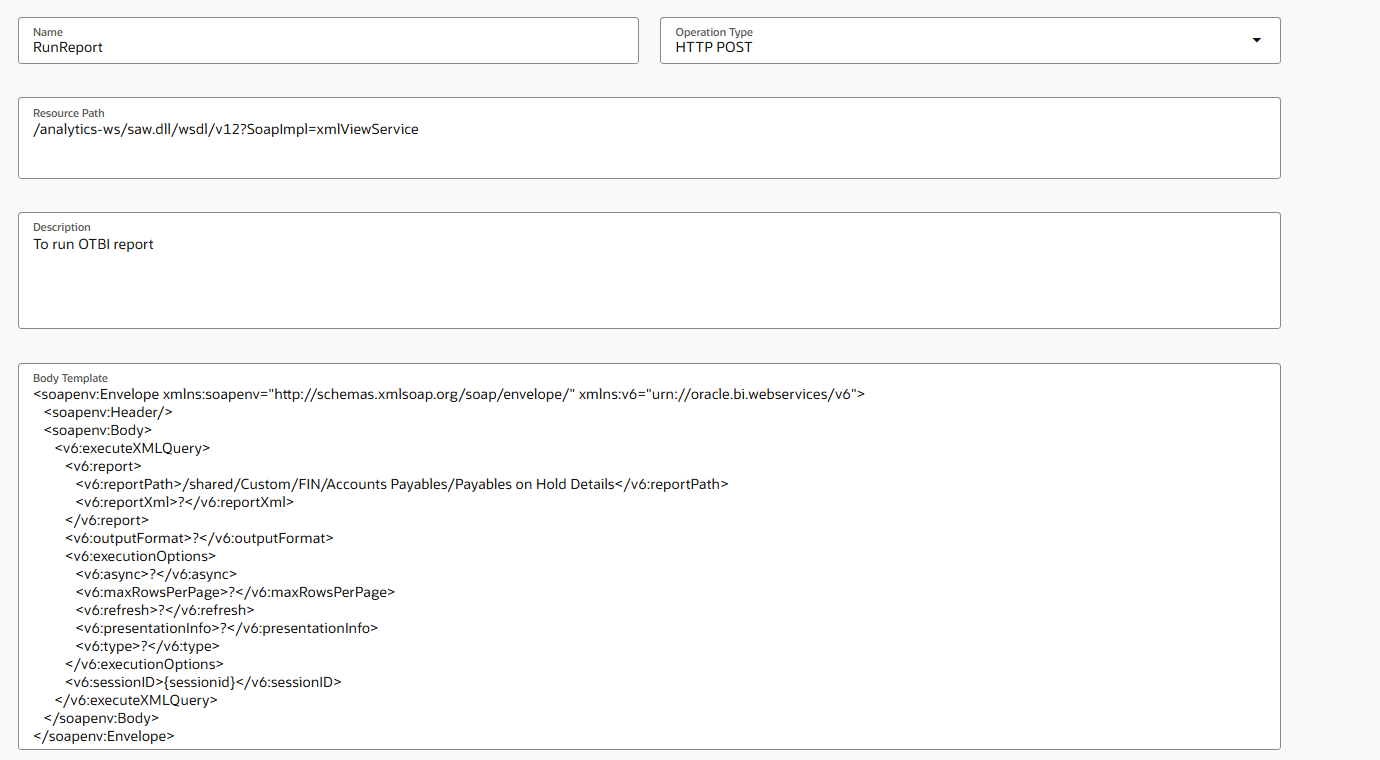The image size is (1380, 760).
Task: Click the v6:sessionID {sessionid} line
Action: coord(203,682)
